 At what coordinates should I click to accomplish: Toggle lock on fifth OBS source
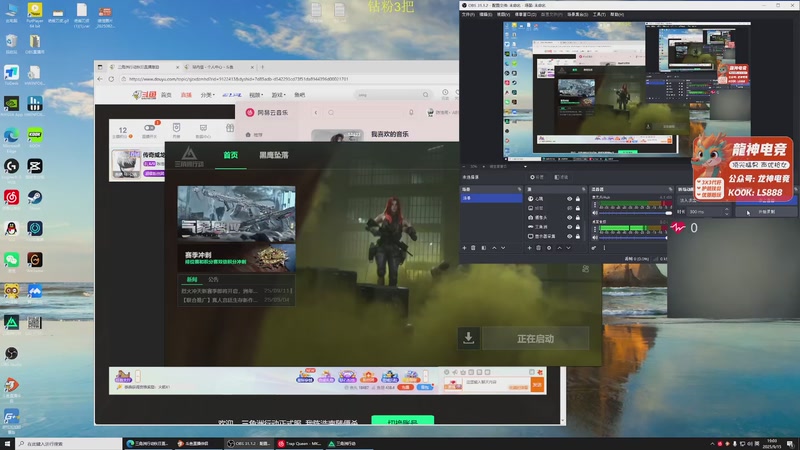point(578,236)
